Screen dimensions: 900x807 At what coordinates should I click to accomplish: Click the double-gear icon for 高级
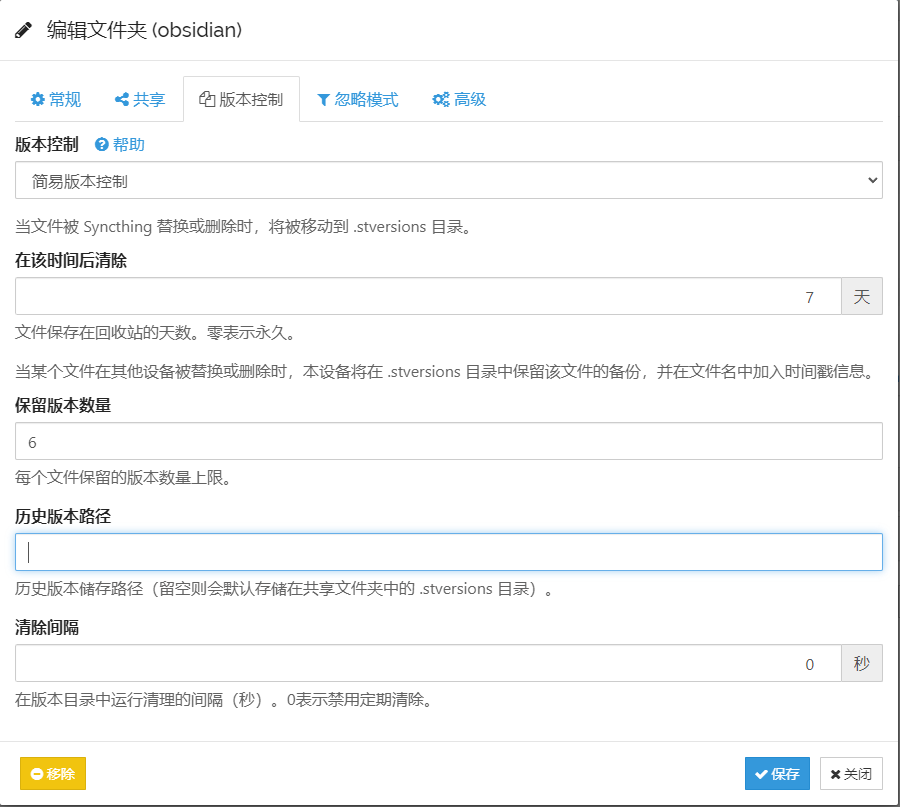tap(440, 100)
